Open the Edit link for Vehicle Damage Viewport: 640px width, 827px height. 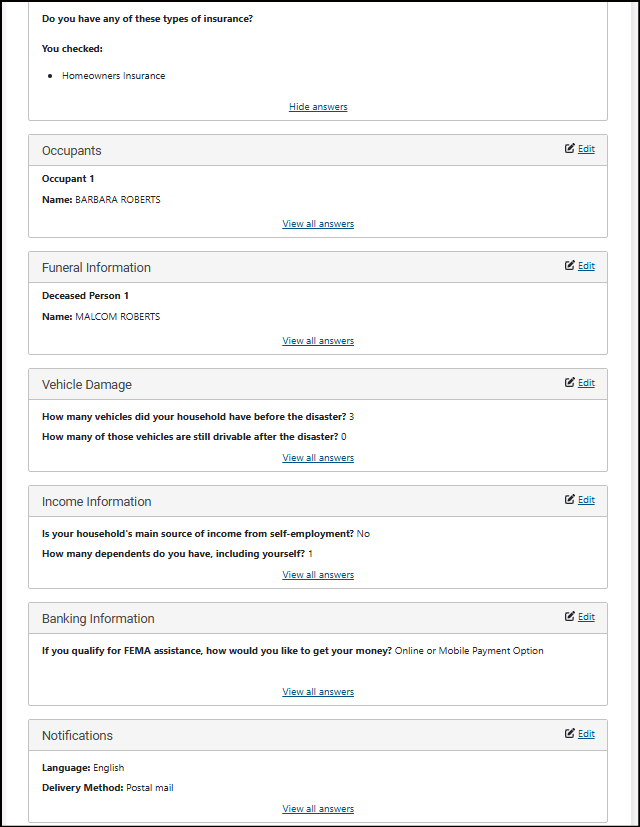[586, 383]
